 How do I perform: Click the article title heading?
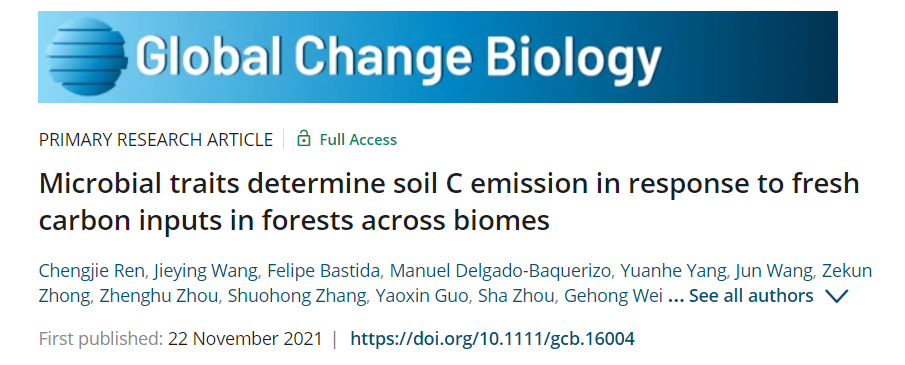click(x=449, y=202)
